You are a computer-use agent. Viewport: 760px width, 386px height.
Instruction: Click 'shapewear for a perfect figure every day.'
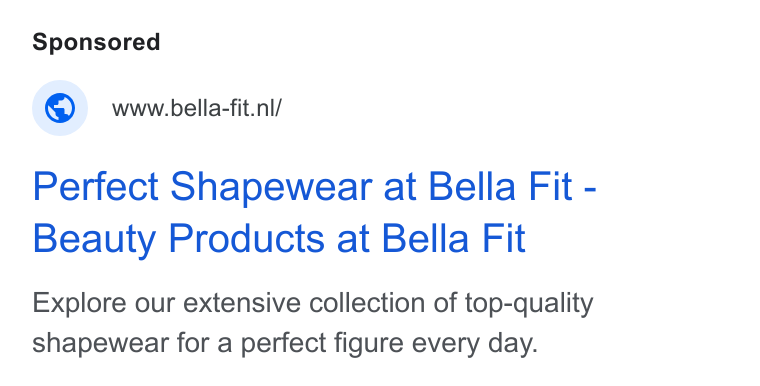pos(285,343)
